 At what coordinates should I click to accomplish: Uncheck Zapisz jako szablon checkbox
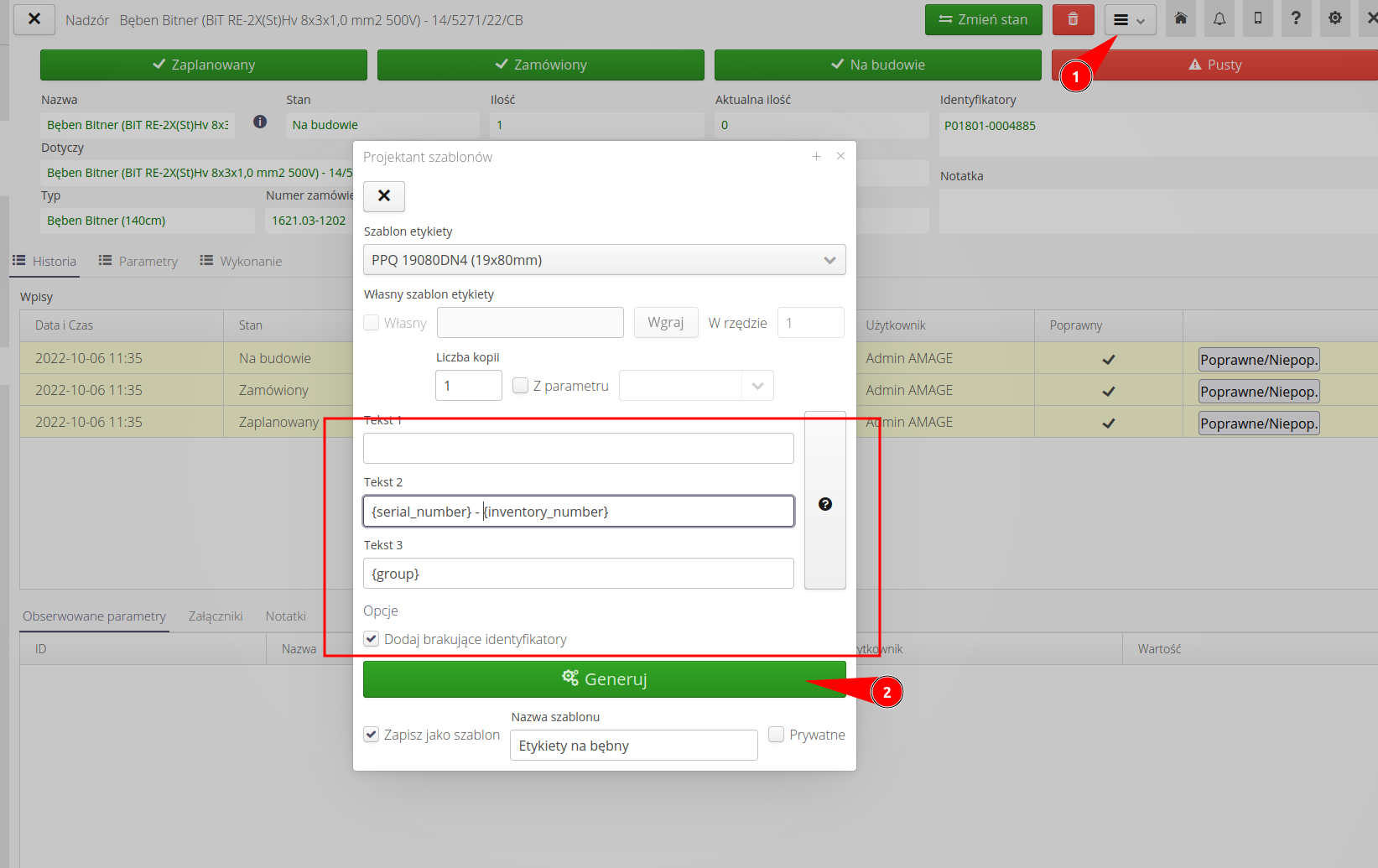372,735
